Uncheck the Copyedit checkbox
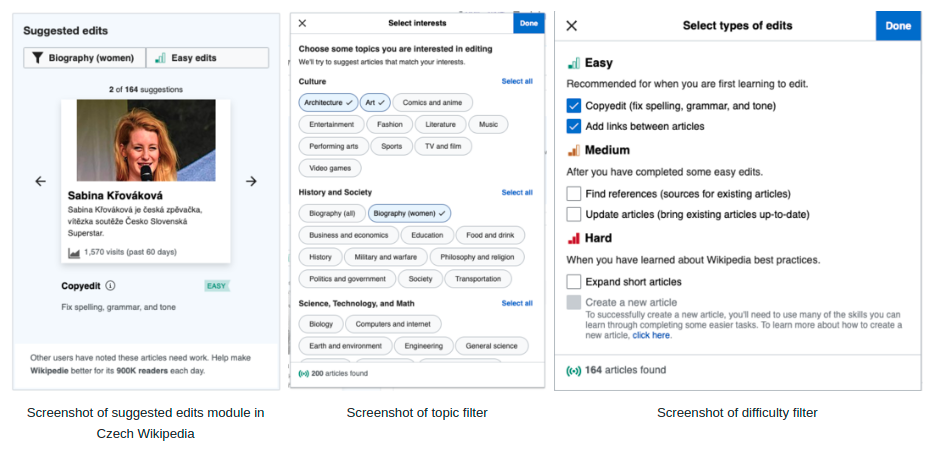The image size is (932, 449). coord(574,106)
